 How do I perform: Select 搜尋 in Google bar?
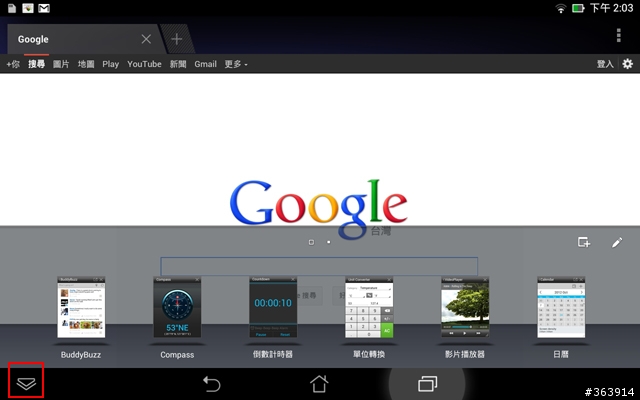[x=36, y=64]
